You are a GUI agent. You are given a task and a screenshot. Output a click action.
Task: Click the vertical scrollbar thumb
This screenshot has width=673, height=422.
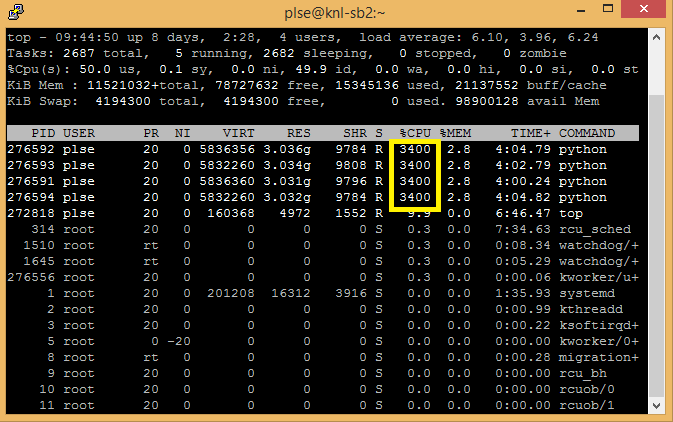656,247
